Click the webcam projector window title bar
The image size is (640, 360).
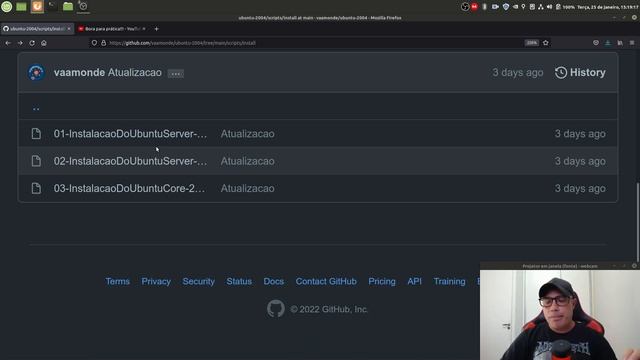(x=560, y=266)
